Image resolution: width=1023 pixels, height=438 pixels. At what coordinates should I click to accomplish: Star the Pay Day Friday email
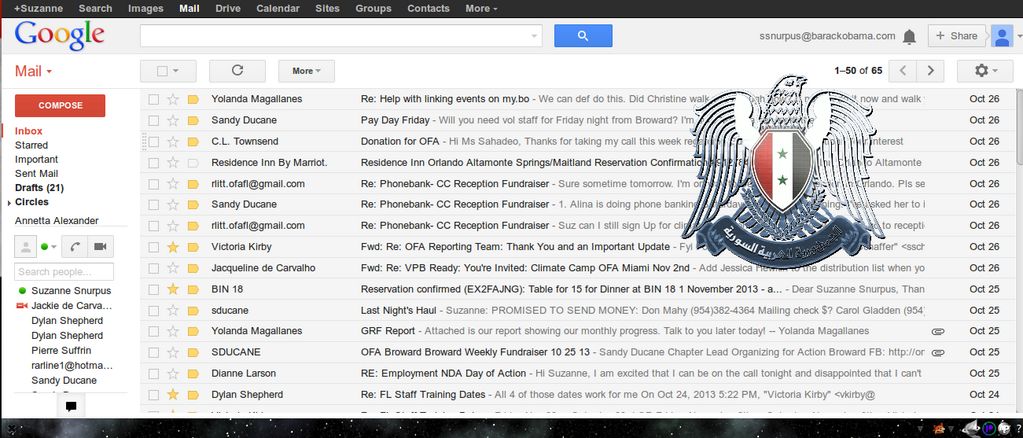point(173,120)
